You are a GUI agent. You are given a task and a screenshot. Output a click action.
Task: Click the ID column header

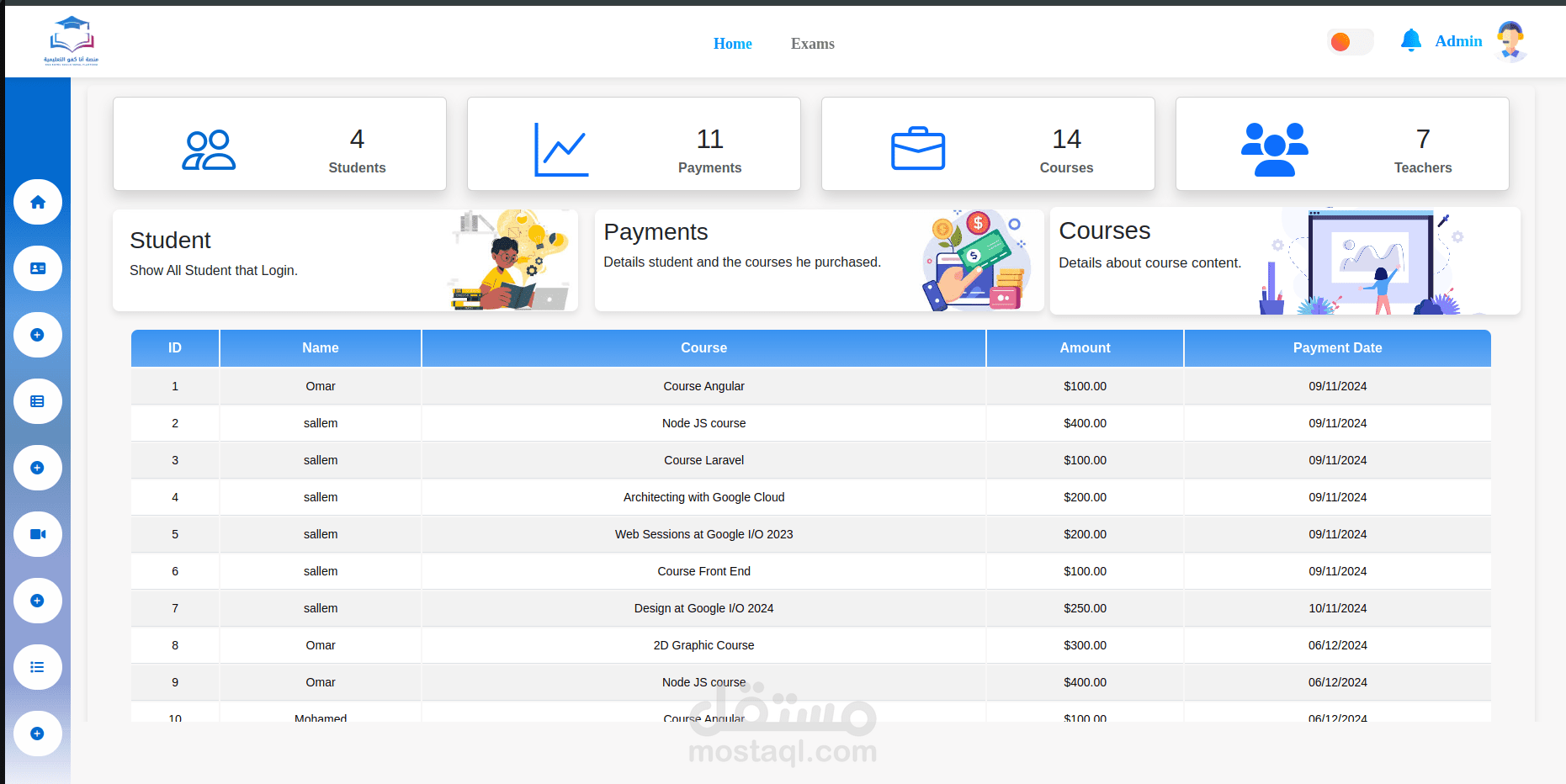pyautogui.click(x=175, y=348)
